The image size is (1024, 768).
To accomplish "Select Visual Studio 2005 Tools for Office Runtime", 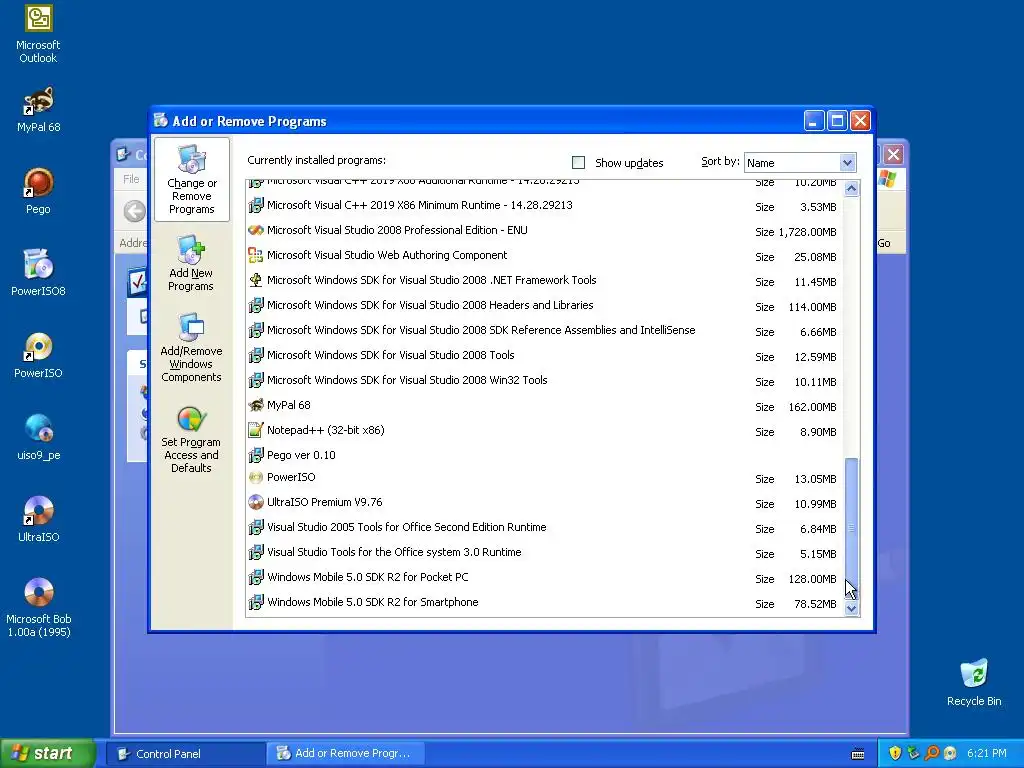I will click(x=543, y=528).
